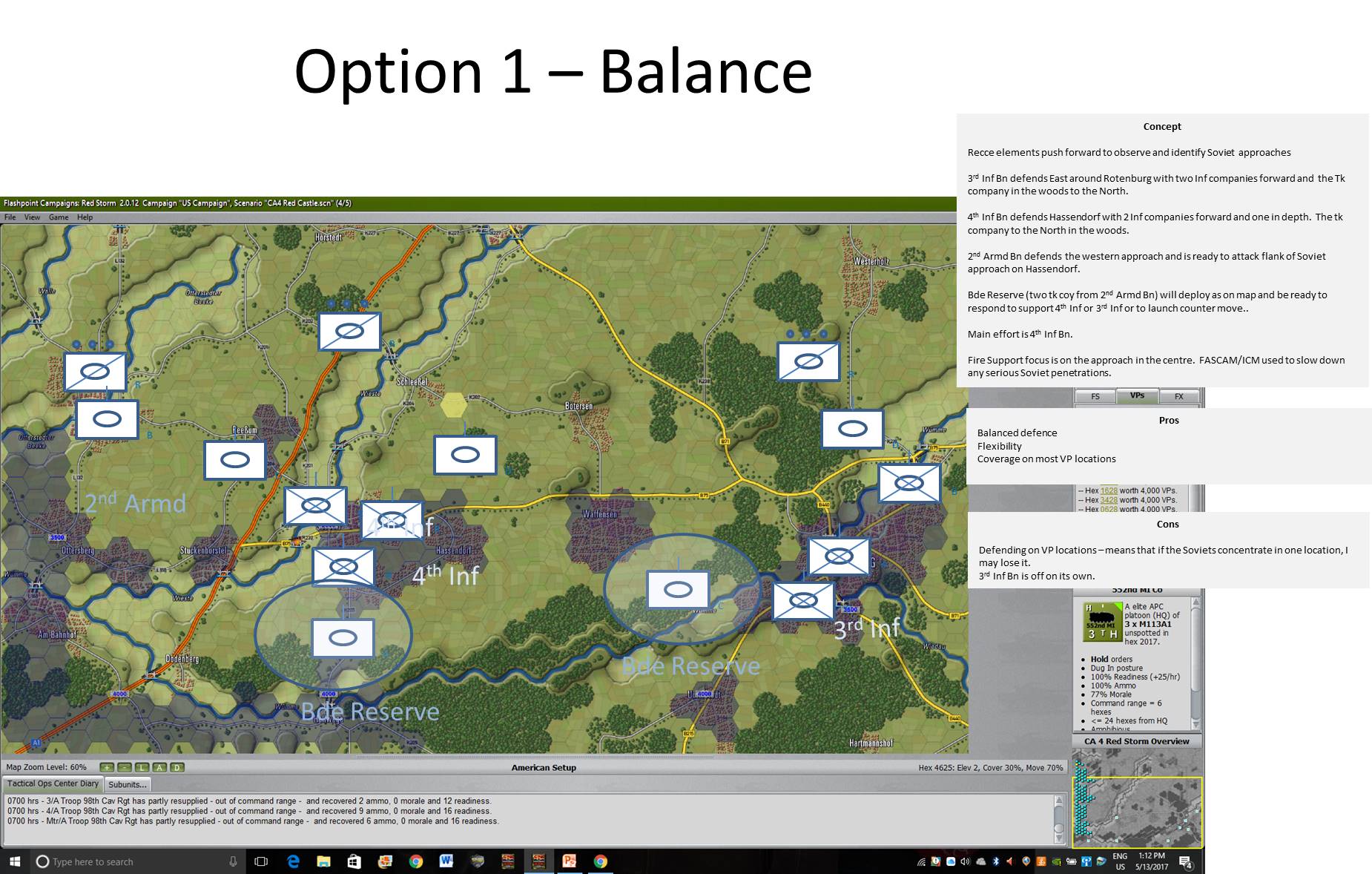This screenshot has width=1372, height=874.
Task: Click the Hex 4625 status readout
Action: point(990,768)
